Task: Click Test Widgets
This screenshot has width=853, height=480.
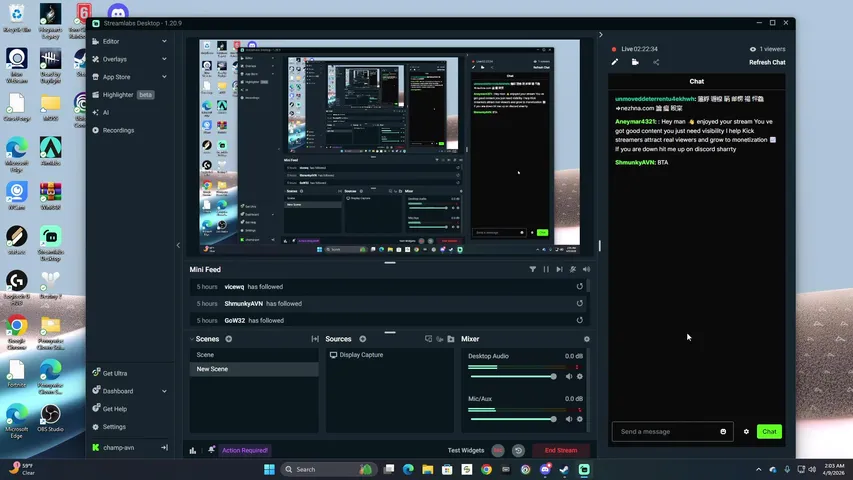Action: point(466,451)
